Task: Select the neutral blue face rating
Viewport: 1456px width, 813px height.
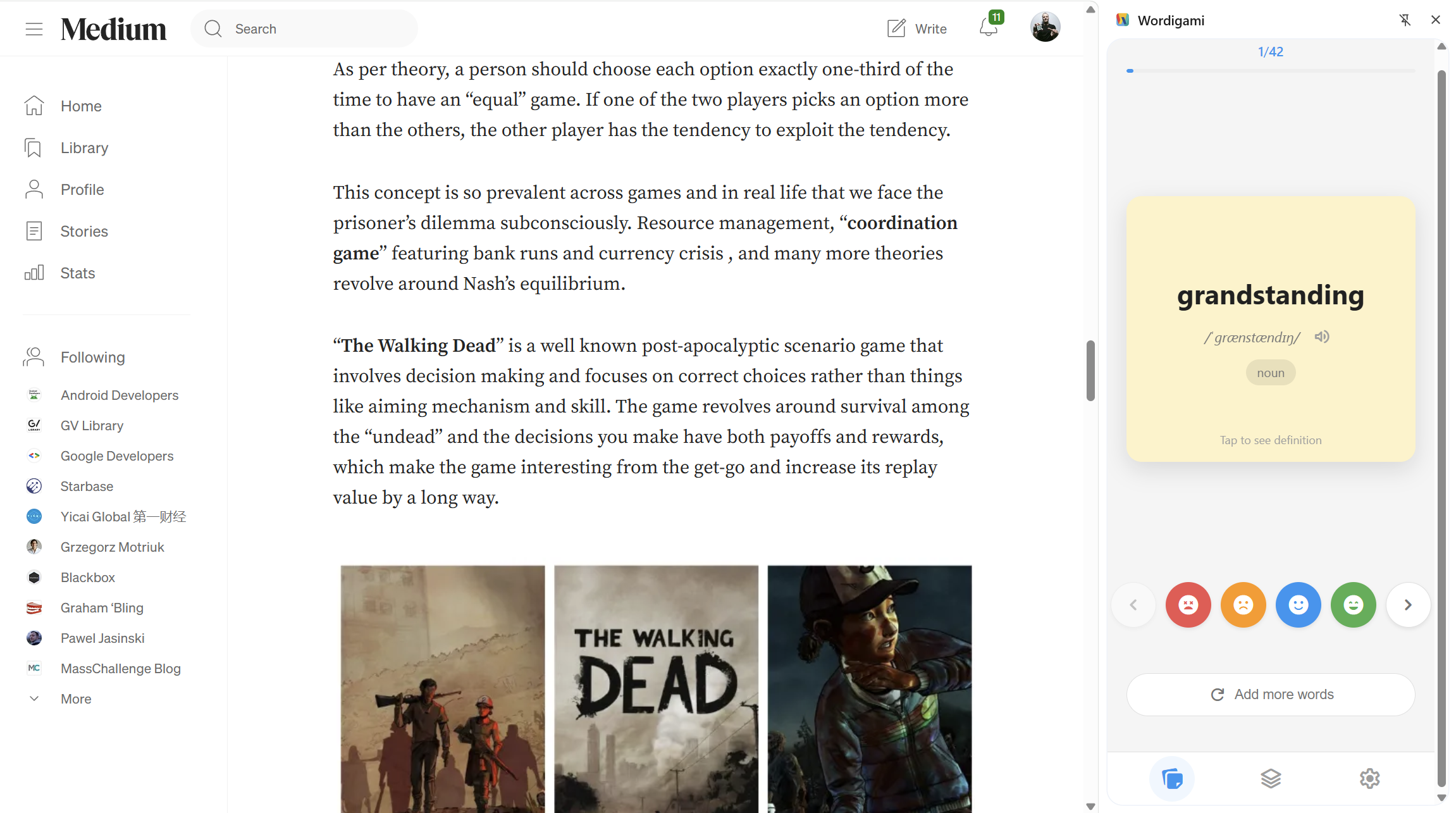Action: pos(1298,604)
